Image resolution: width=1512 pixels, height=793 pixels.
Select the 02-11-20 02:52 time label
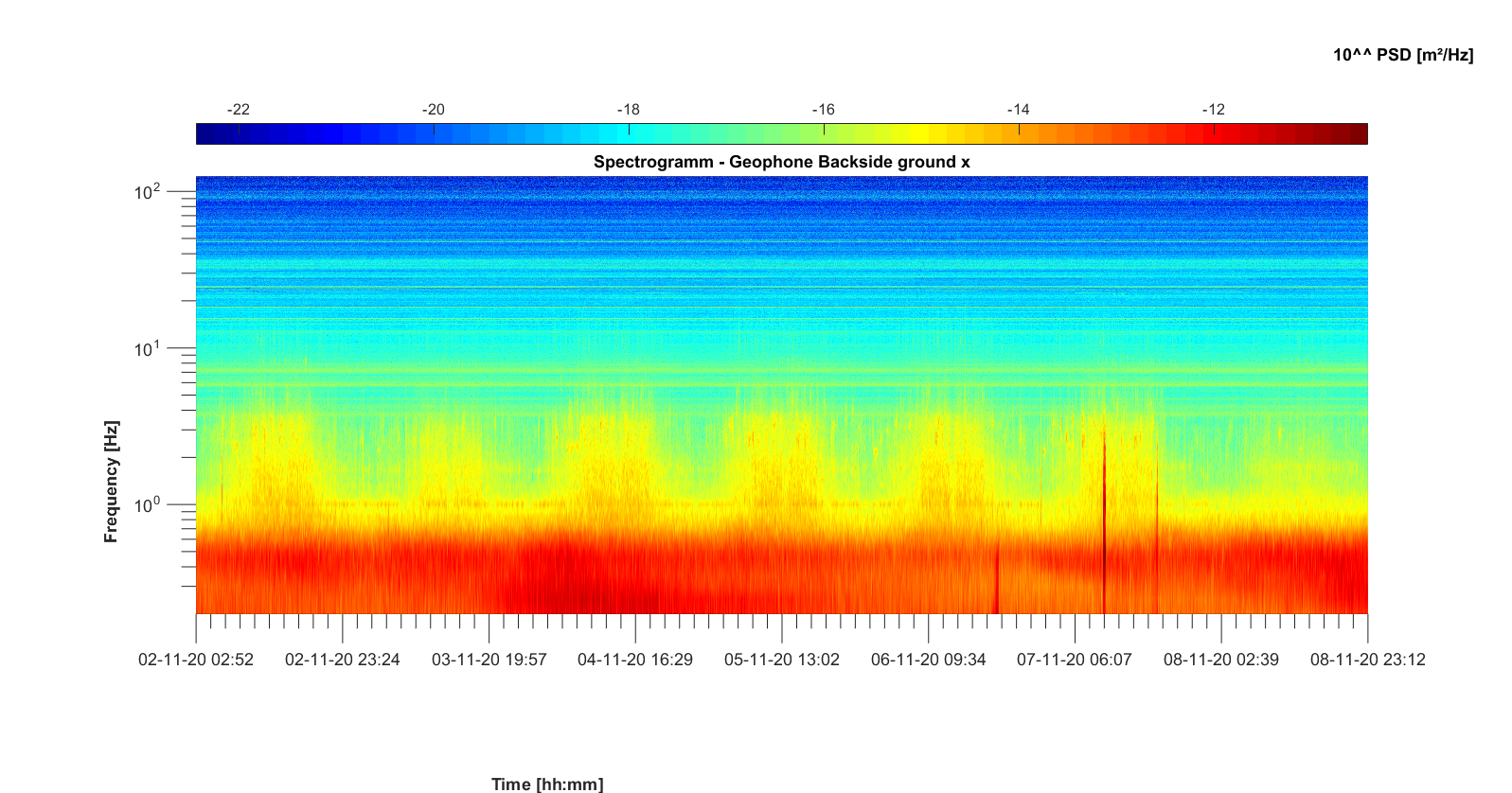[196, 660]
